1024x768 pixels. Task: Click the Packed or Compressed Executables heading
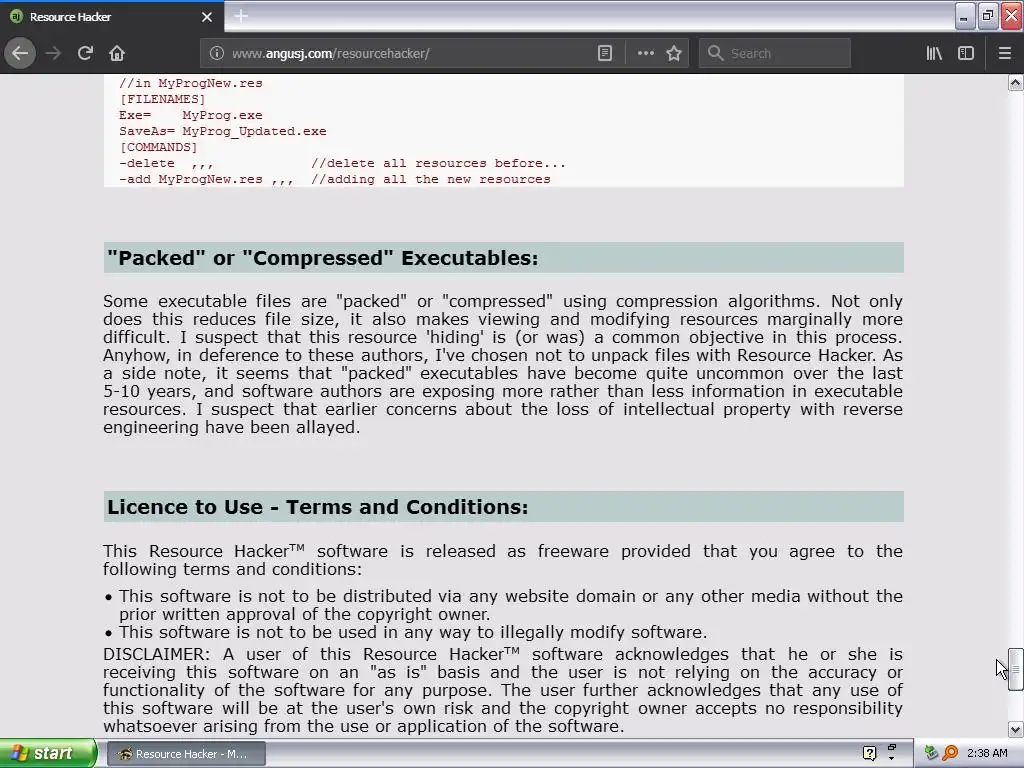[504, 258]
